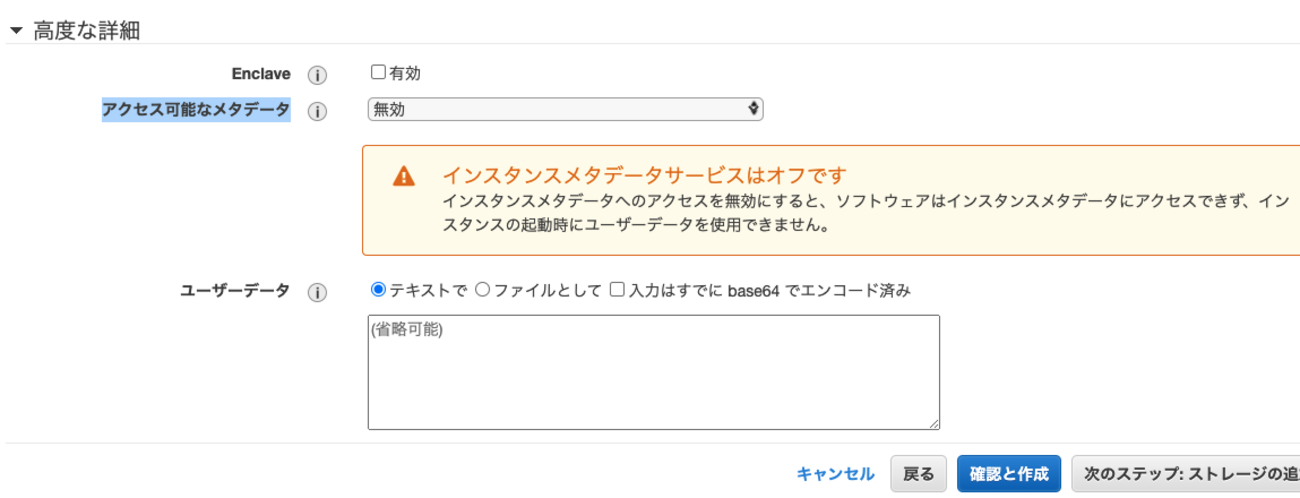
Task: Click inside the user data text area
Action: pos(653,372)
